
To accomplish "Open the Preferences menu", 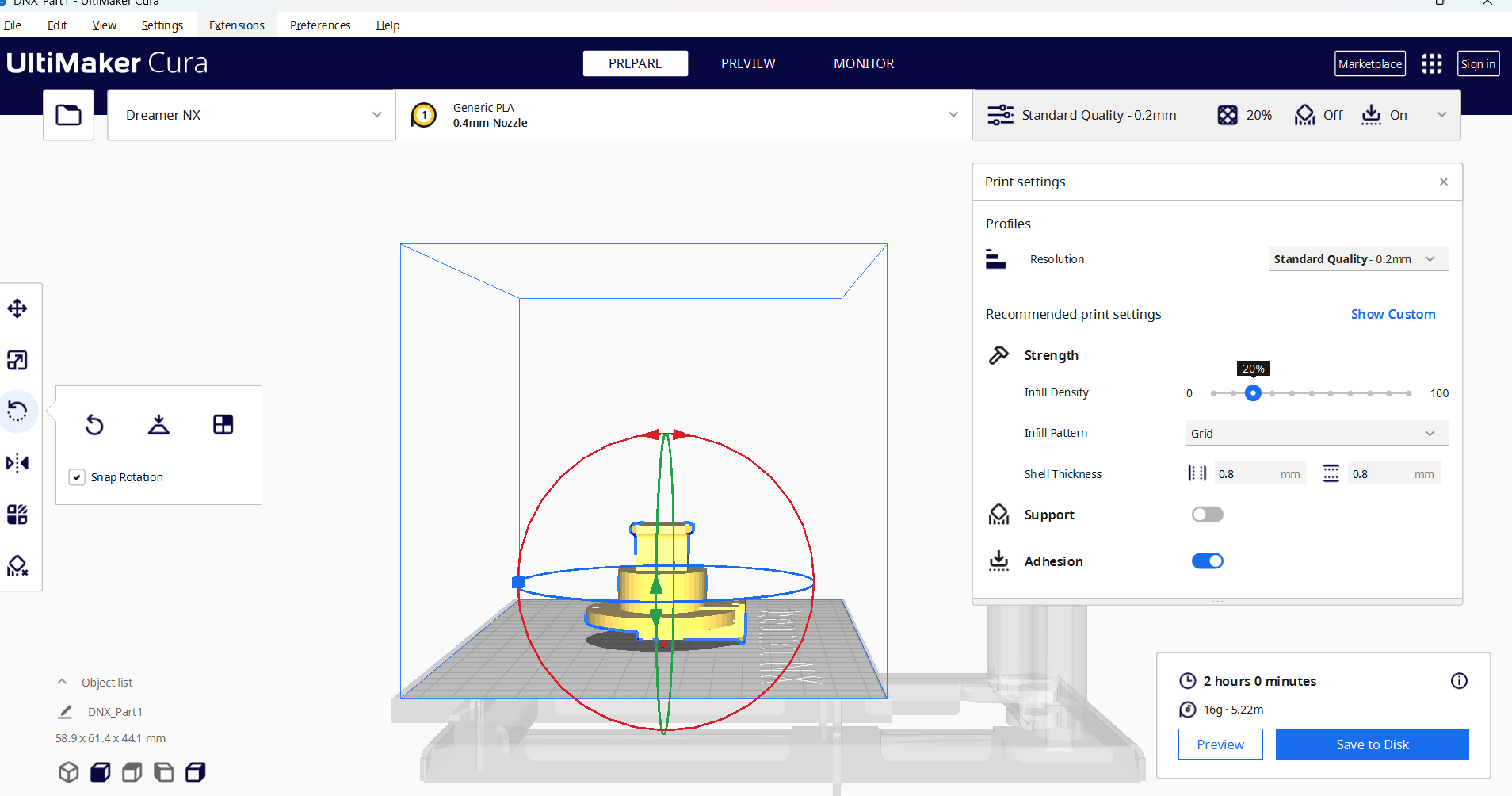I will (x=320, y=25).
